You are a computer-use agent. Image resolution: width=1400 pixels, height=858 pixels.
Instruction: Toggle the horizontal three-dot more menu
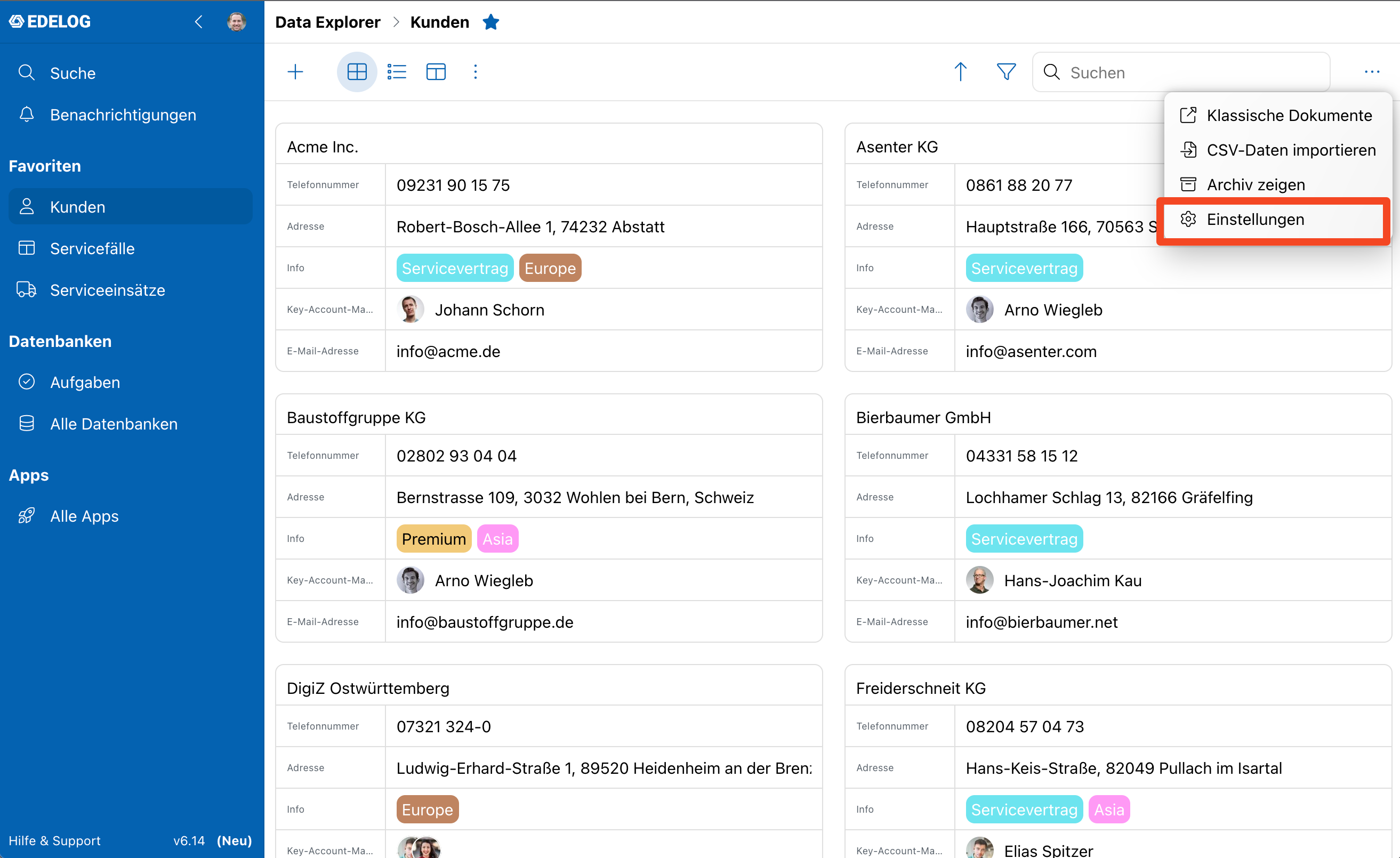tap(1372, 72)
